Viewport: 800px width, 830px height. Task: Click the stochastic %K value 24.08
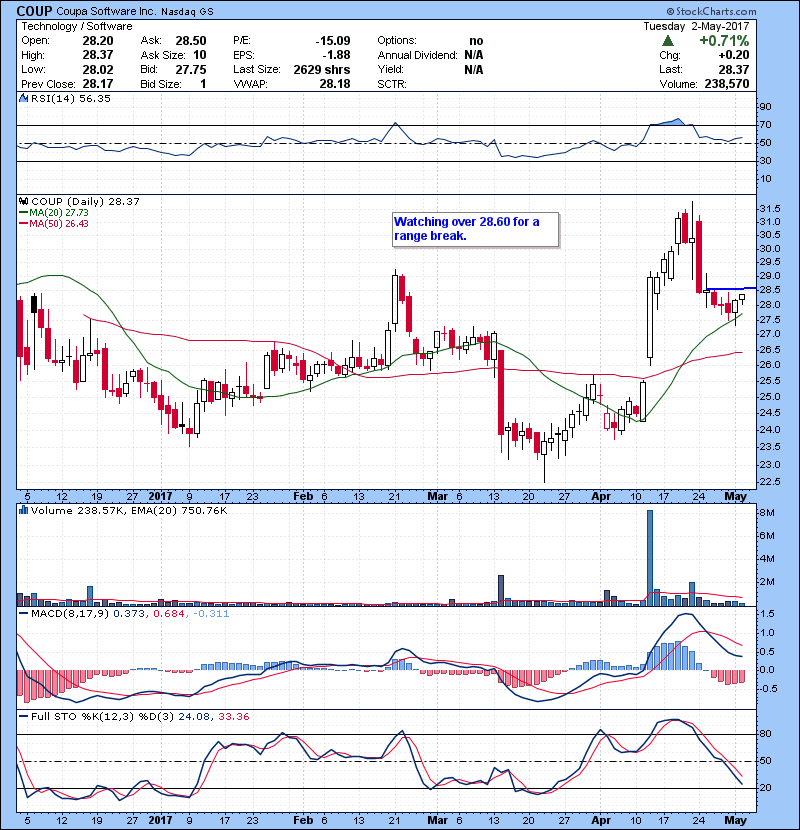[194, 717]
